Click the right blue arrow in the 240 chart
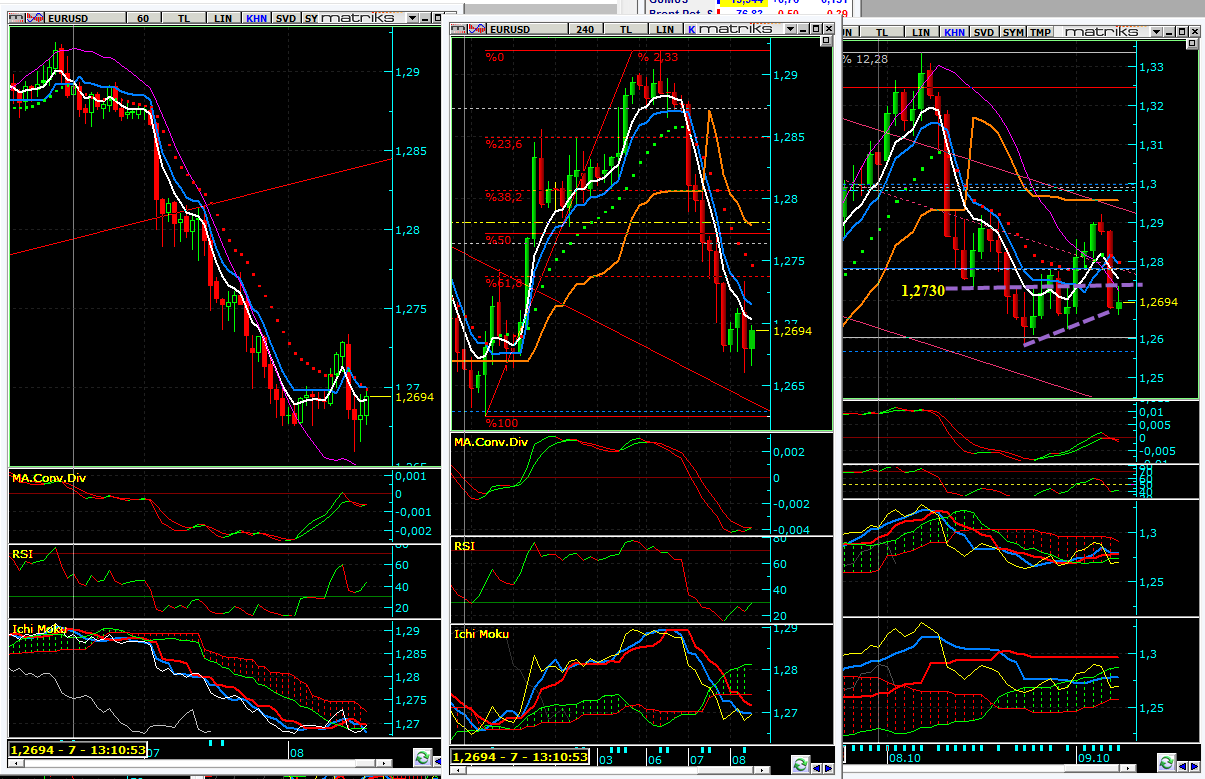1205x779 pixels. (x=827, y=766)
